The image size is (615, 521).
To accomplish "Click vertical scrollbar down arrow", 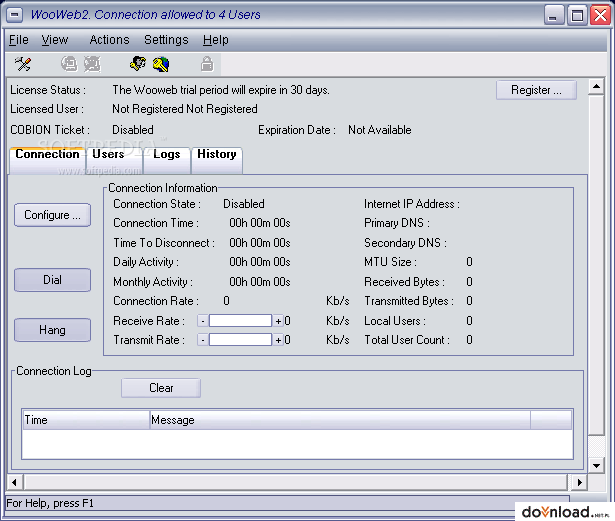I will click(596, 466).
